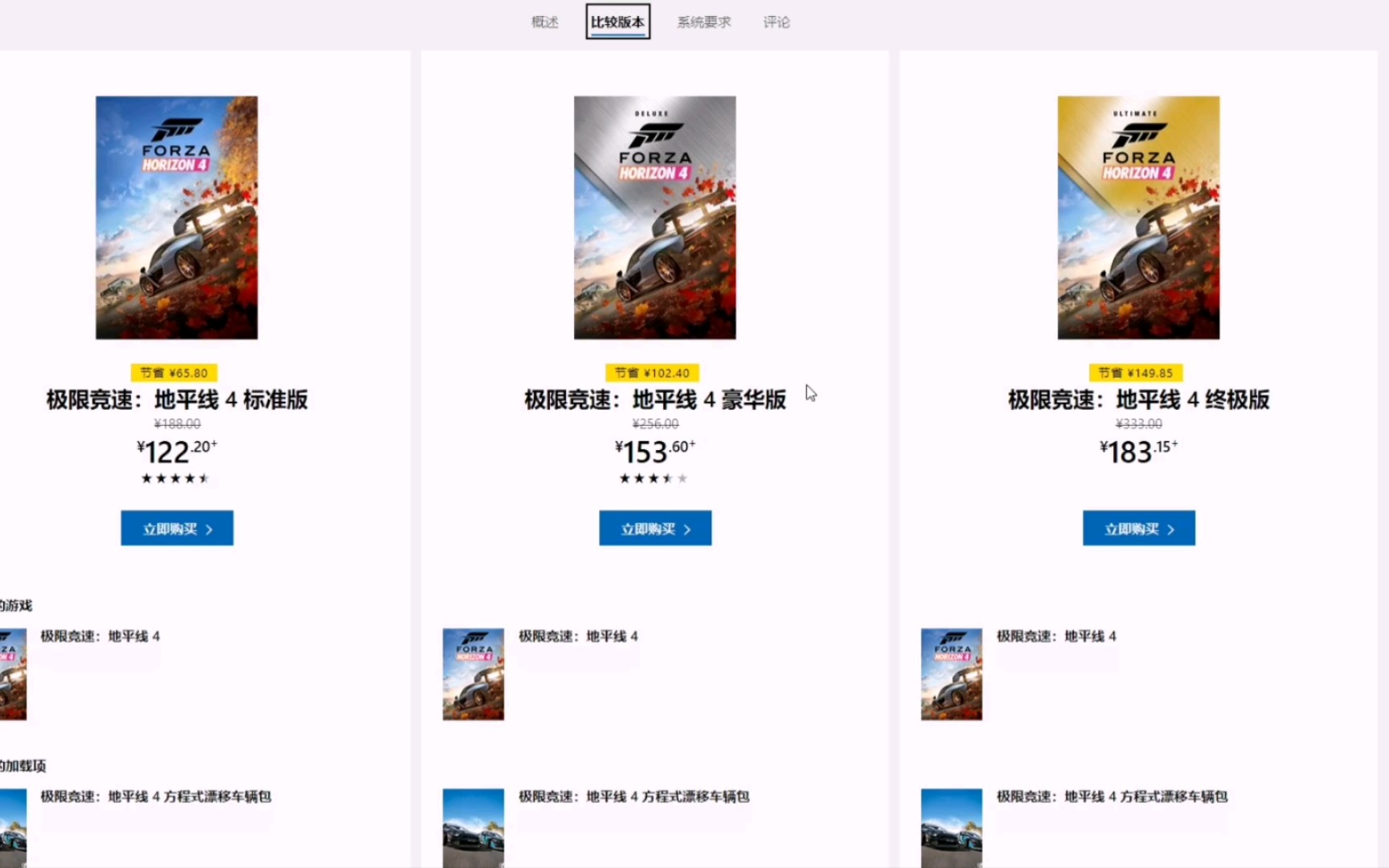The height and width of the screenshot is (868, 1389).
Task: Click the 豪华版 star rating
Action: (x=654, y=478)
